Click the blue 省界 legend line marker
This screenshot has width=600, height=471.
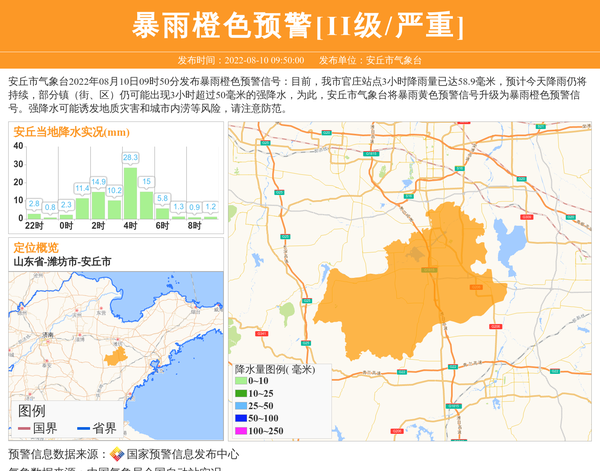(x=84, y=428)
